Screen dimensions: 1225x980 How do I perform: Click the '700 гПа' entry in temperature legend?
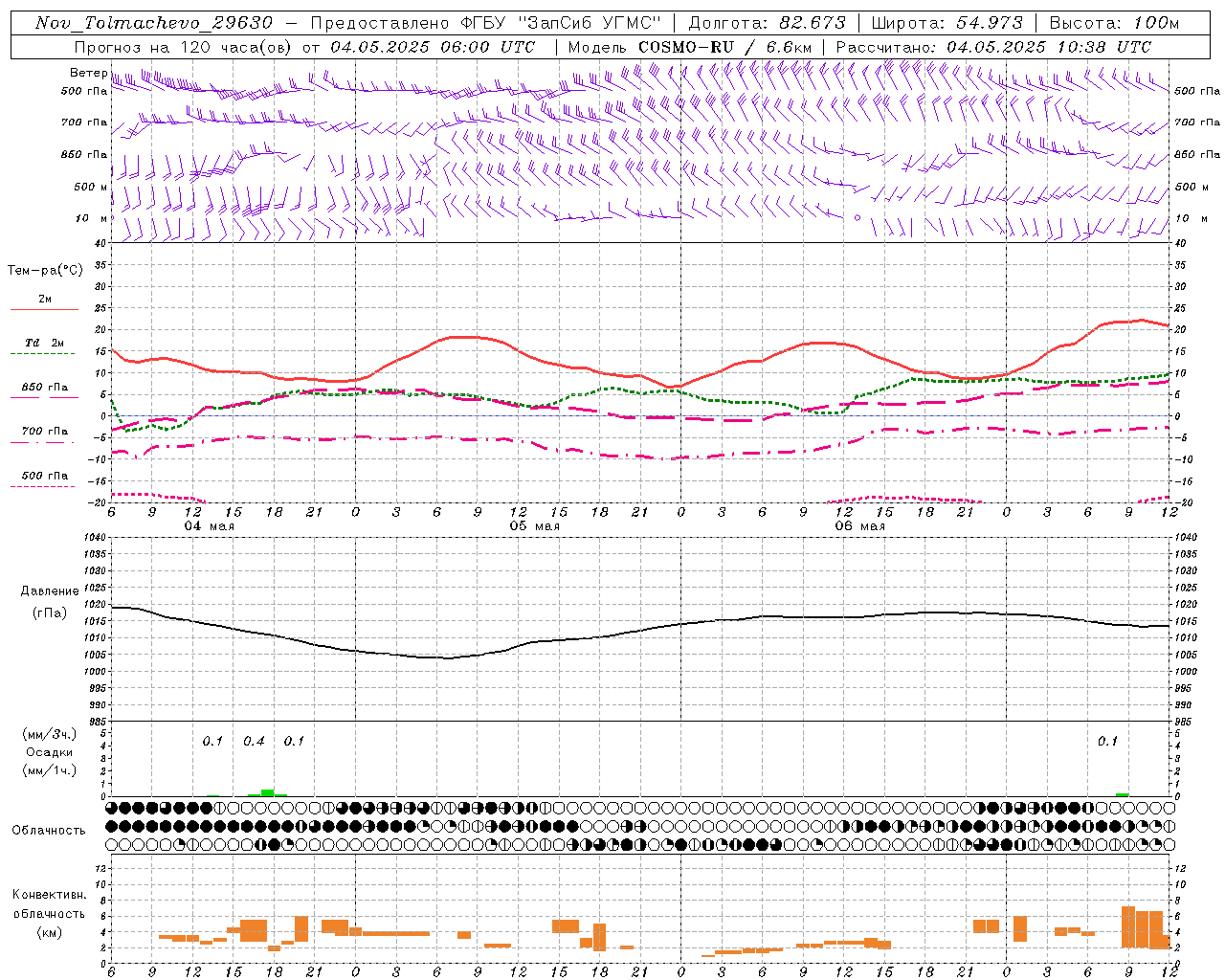click(44, 432)
